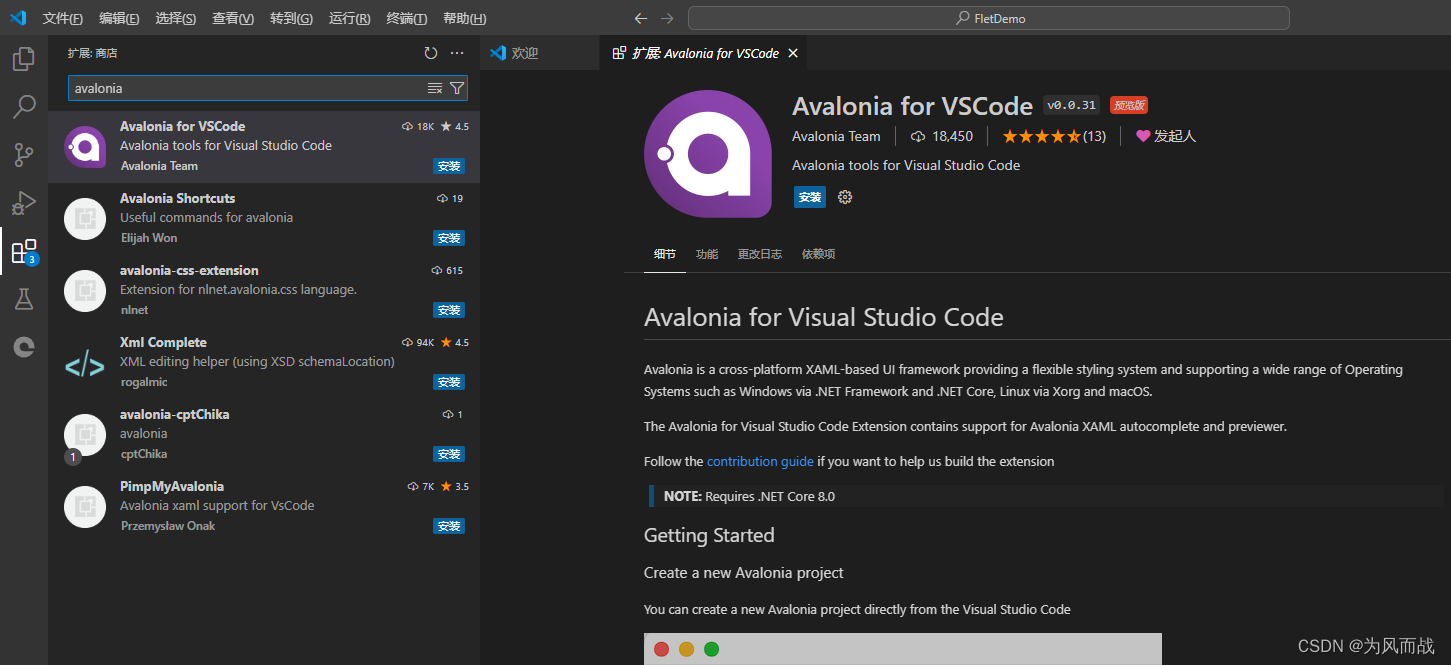The width and height of the screenshot is (1451, 665).
Task: Refresh the extensions list
Action: coord(431,53)
